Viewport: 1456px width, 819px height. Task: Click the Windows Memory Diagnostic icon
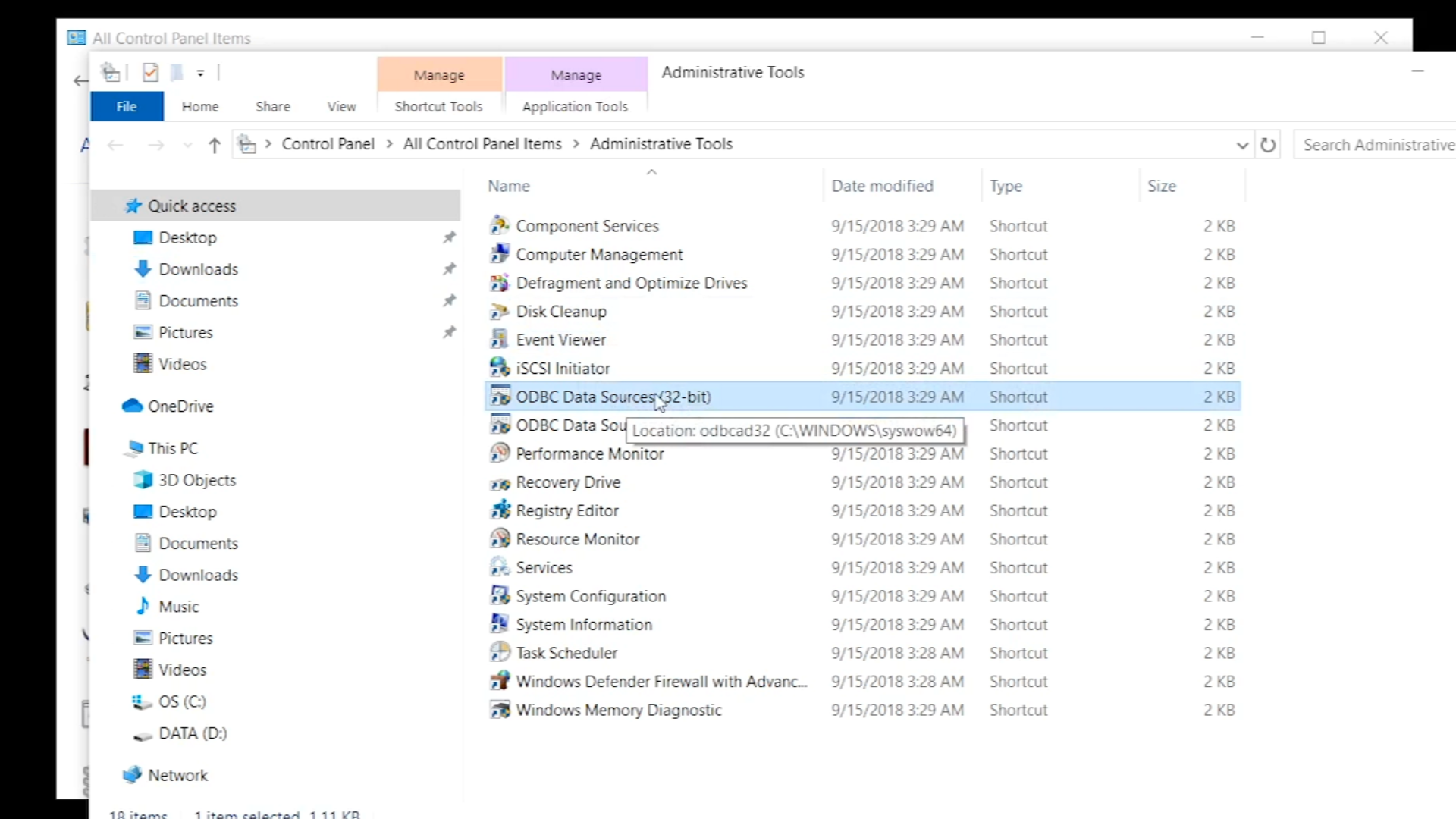[x=499, y=710]
